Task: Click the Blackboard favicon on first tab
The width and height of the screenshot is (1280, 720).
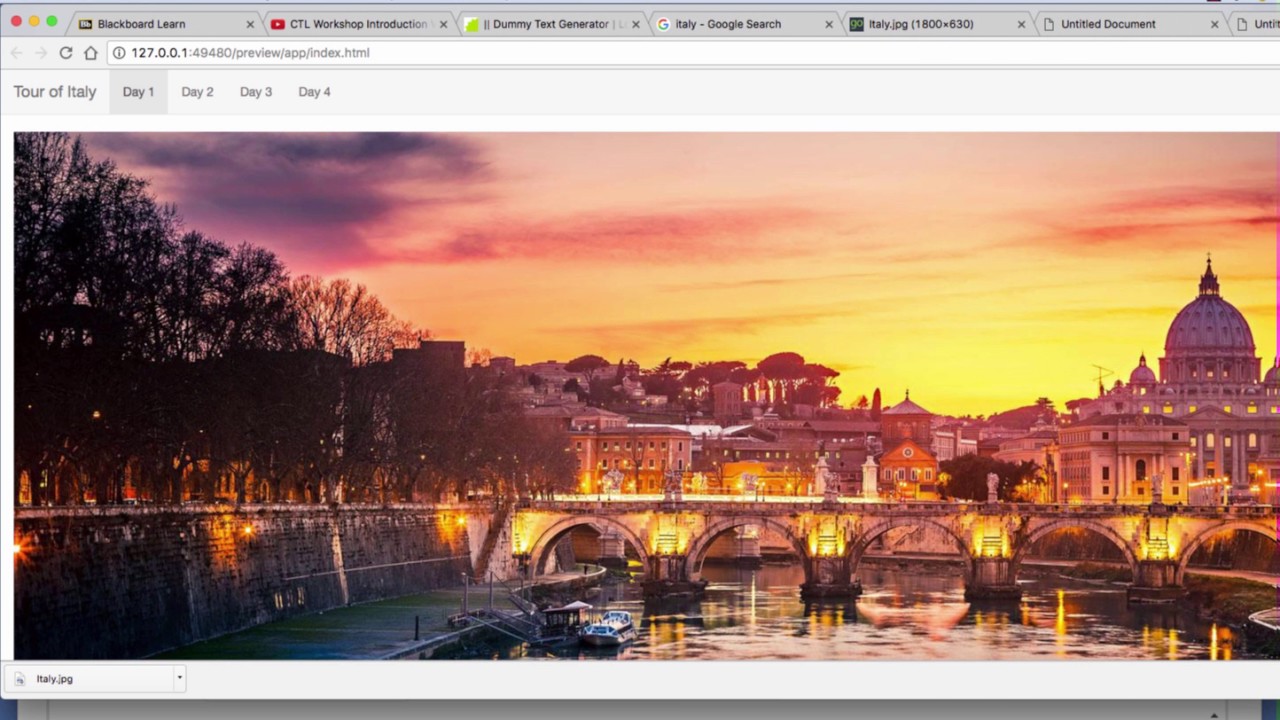Action: (86, 24)
